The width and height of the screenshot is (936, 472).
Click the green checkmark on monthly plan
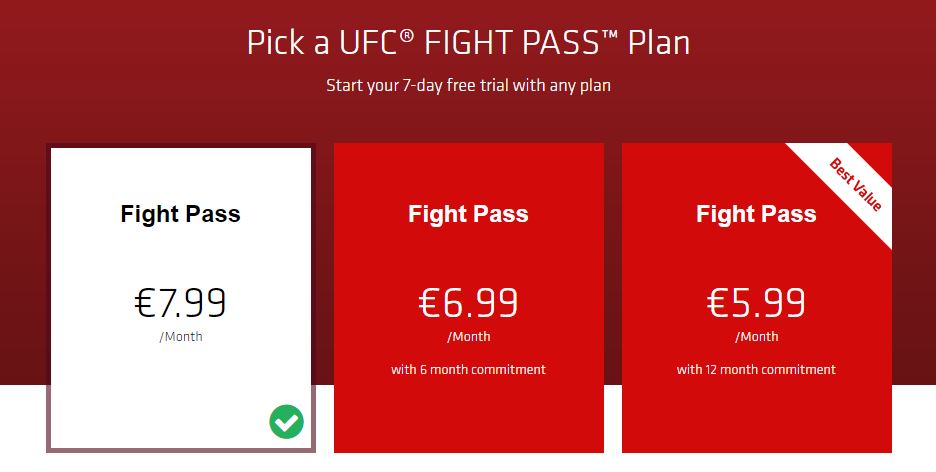click(x=287, y=422)
